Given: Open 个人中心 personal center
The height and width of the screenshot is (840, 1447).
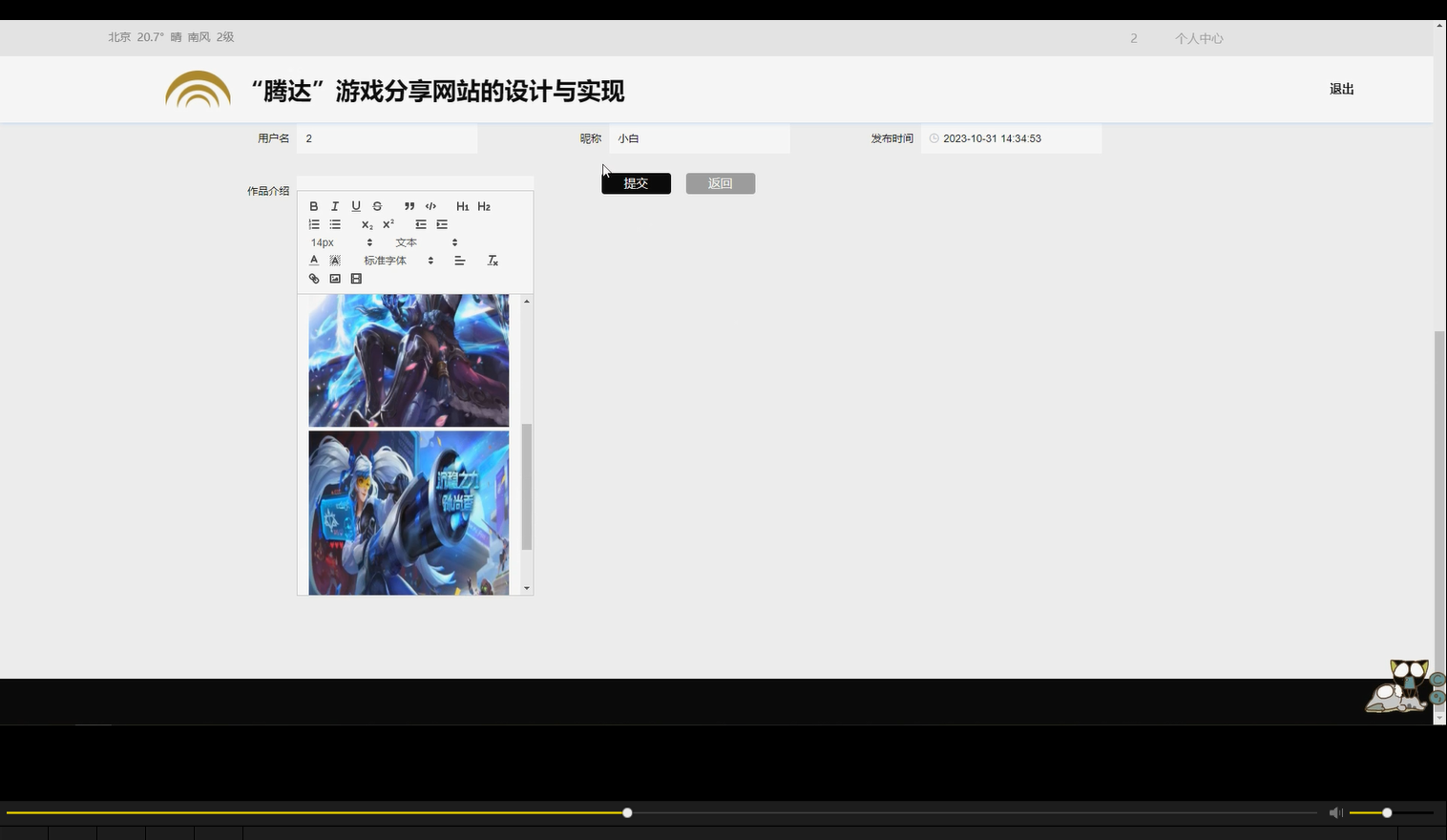Looking at the screenshot, I should pos(1199,38).
